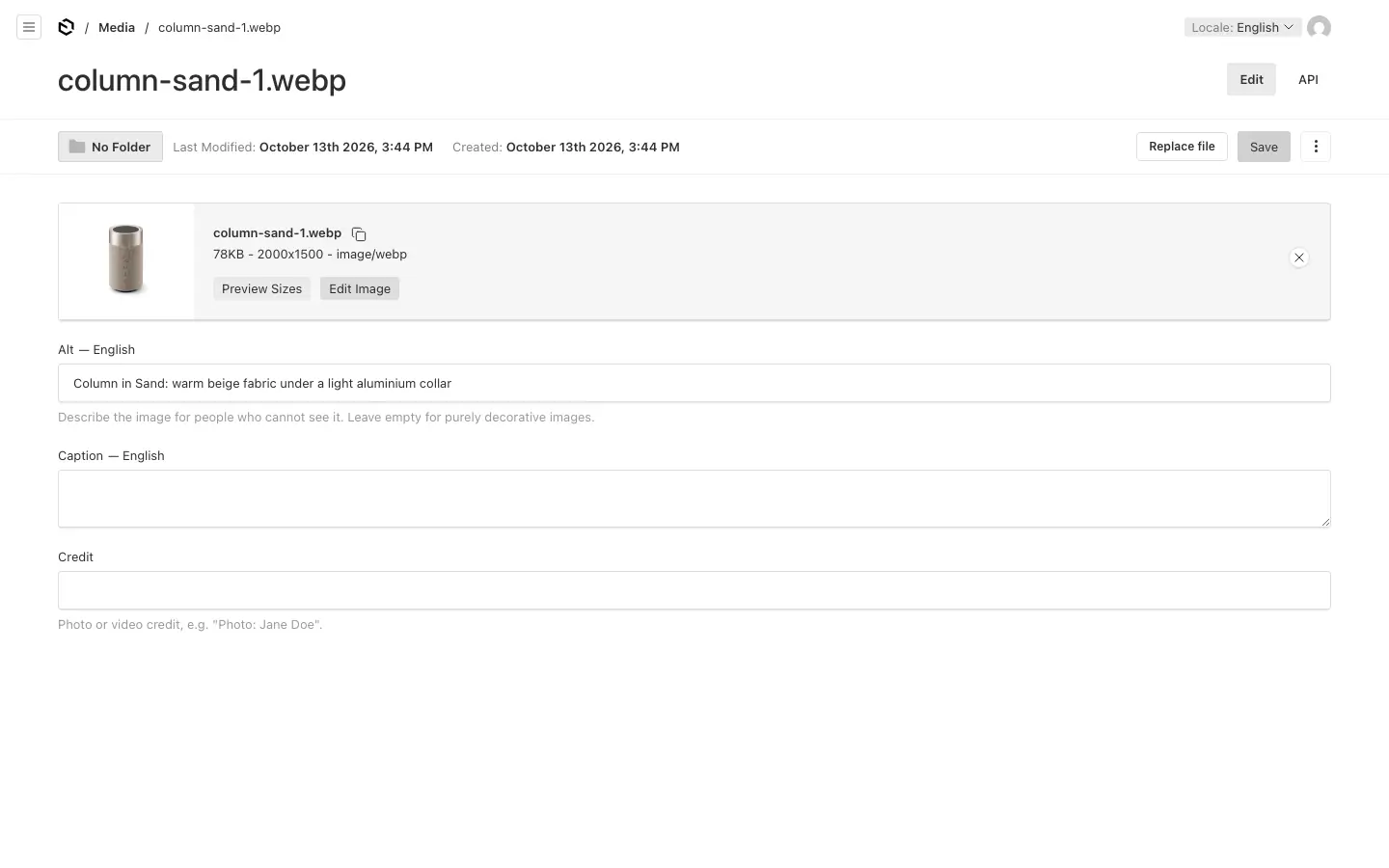Click the Last Modified date text

[x=303, y=148]
